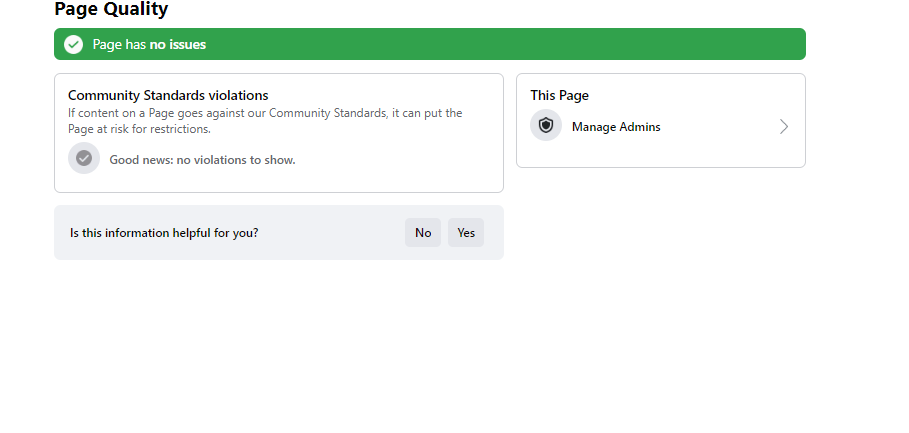This screenshot has width=909, height=433.
Task: Click the "Good news: no violations to show." message
Action: [x=202, y=160]
